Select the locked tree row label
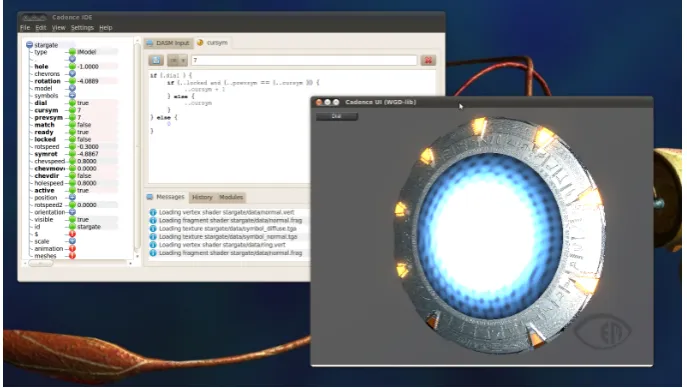Viewport: 687px width, 388px height. (45, 139)
